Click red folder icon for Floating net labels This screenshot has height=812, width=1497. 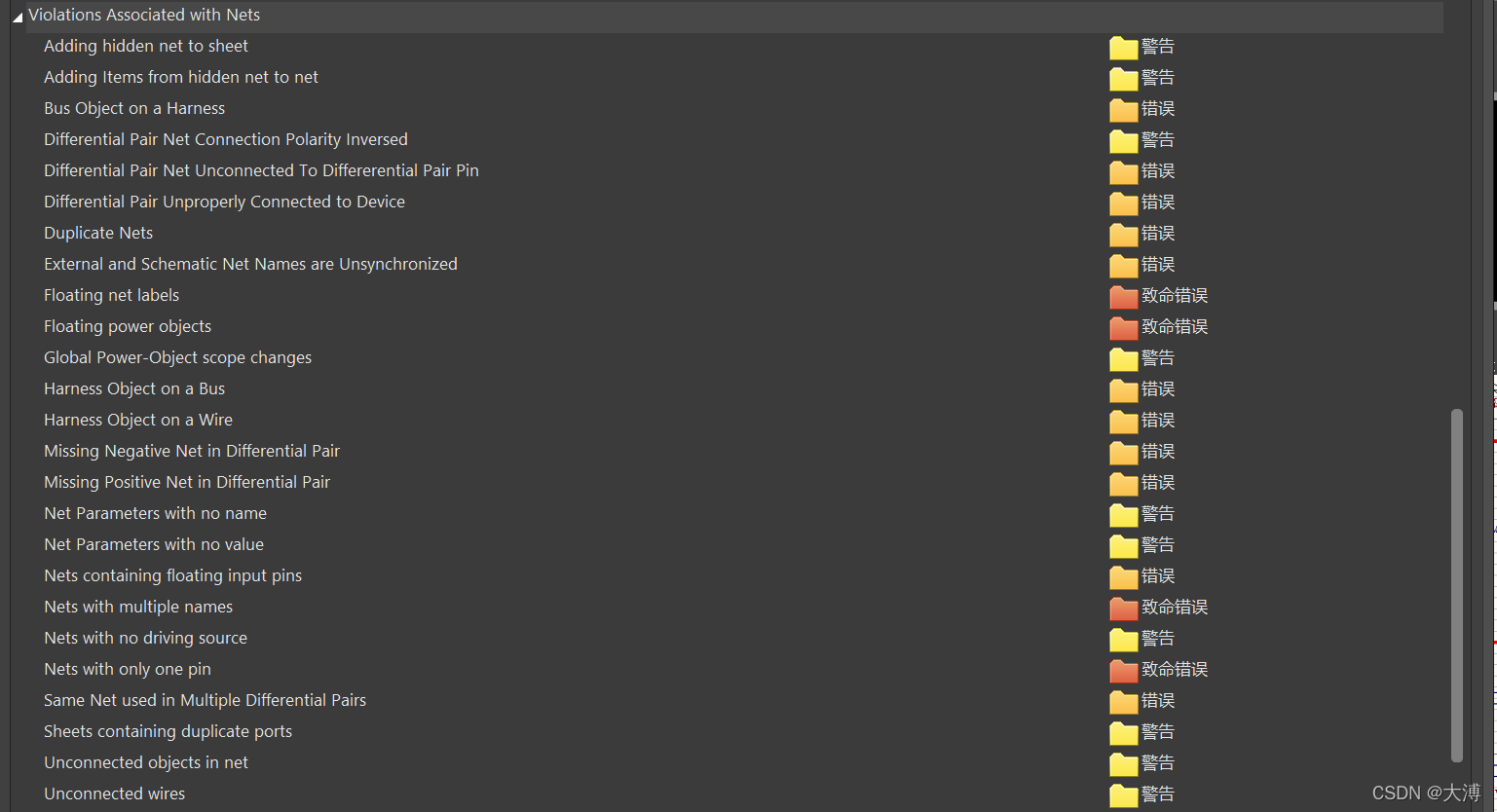(x=1123, y=296)
